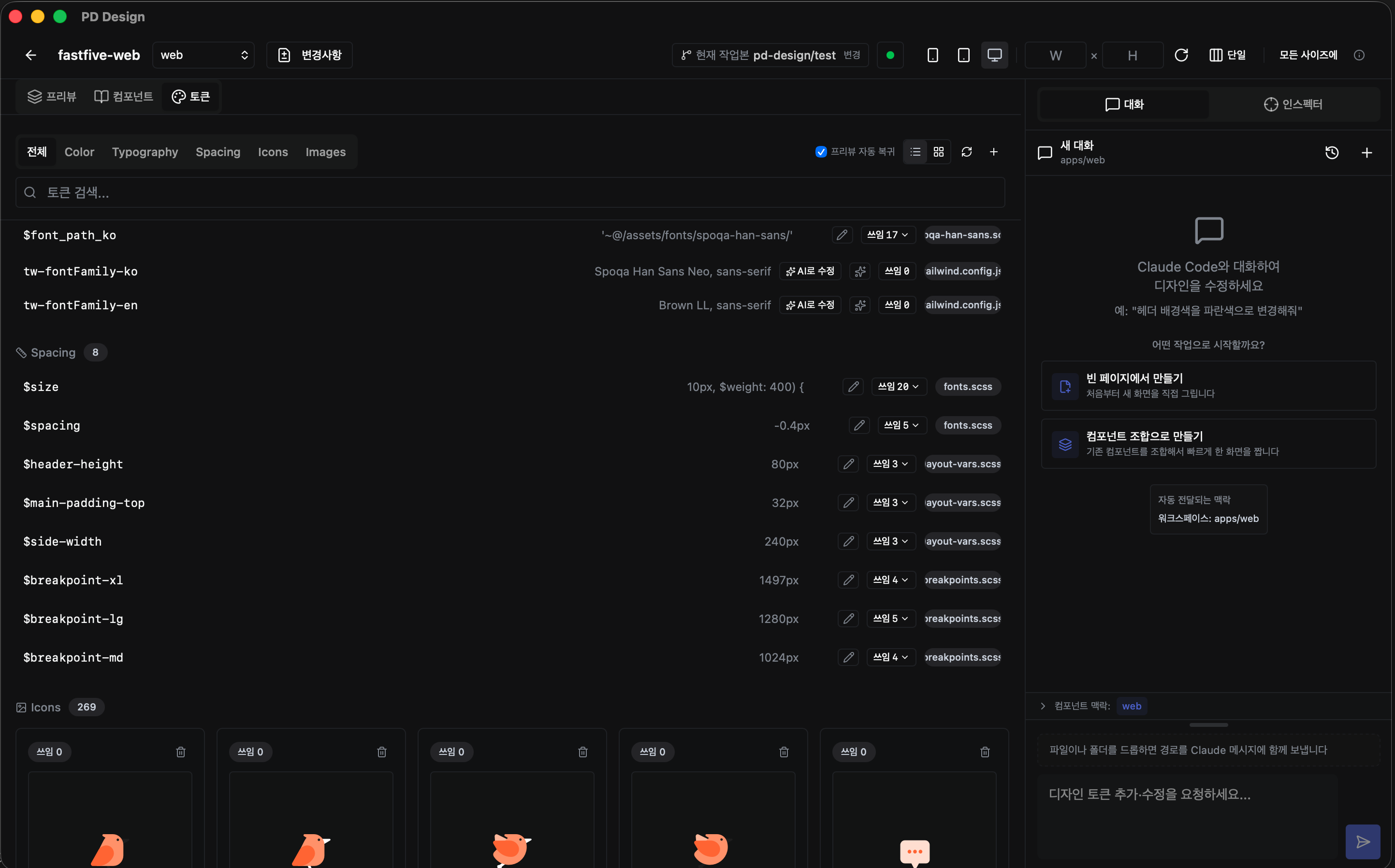Filter tokens by Color
This screenshot has width=1395, height=868.
click(x=79, y=152)
